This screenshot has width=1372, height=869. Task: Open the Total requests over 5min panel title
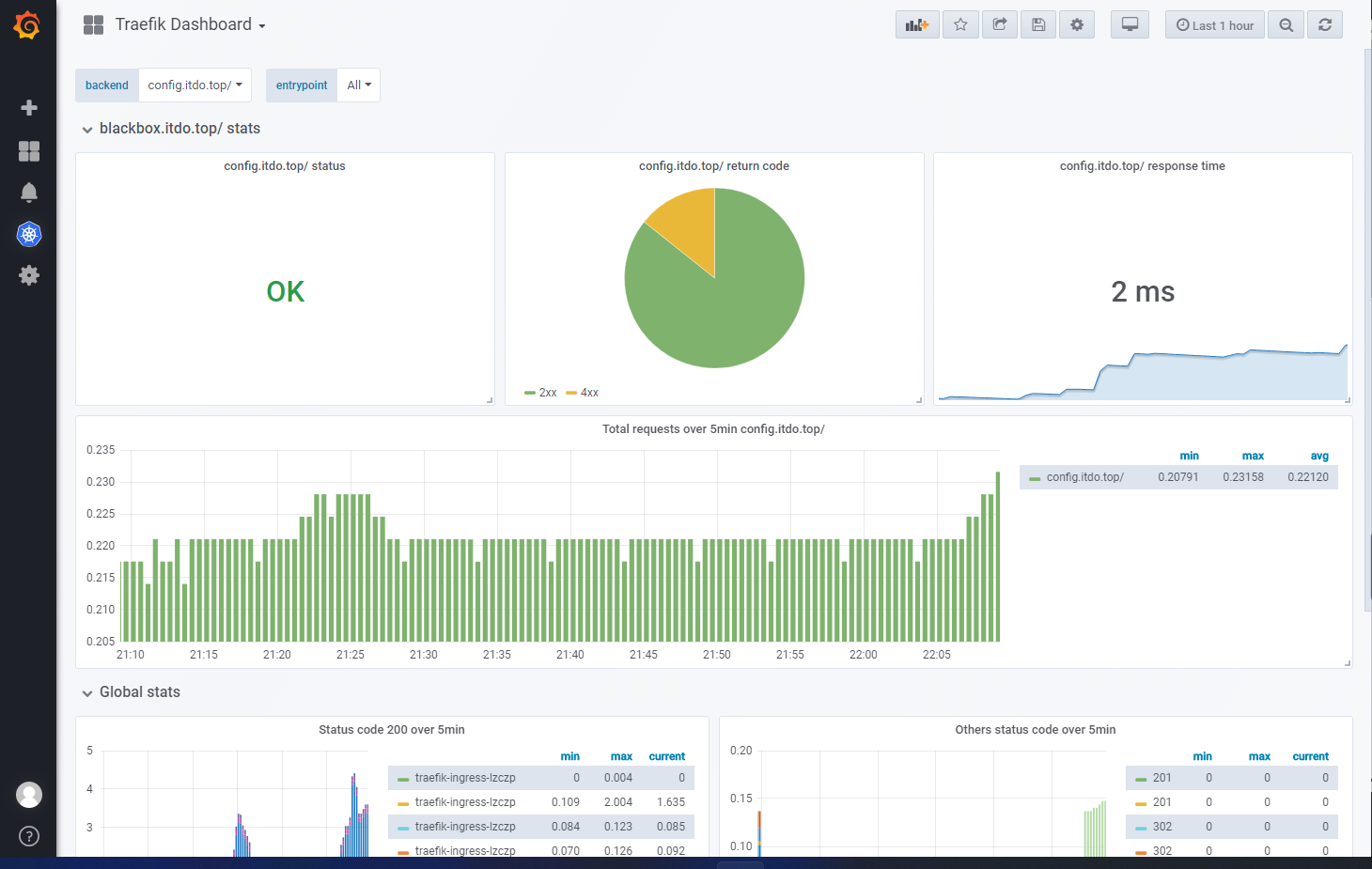[x=713, y=429]
